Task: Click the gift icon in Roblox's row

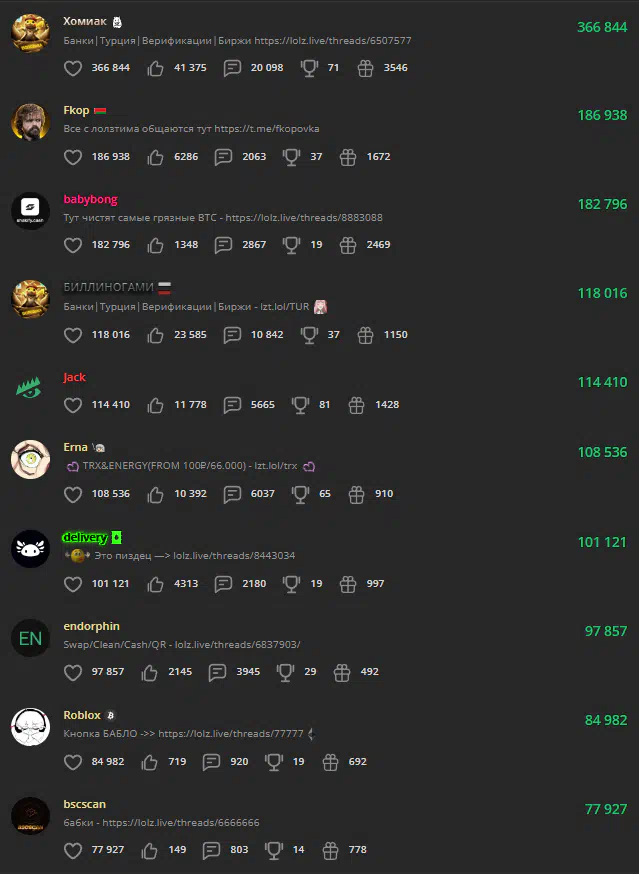Action: [330, 762]
